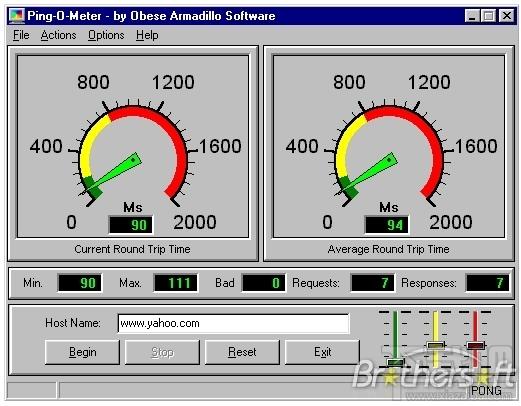The width and height of the screenshot is (521, 406).
Task: Click the red threshold slider handle
Action: (475, 345)
